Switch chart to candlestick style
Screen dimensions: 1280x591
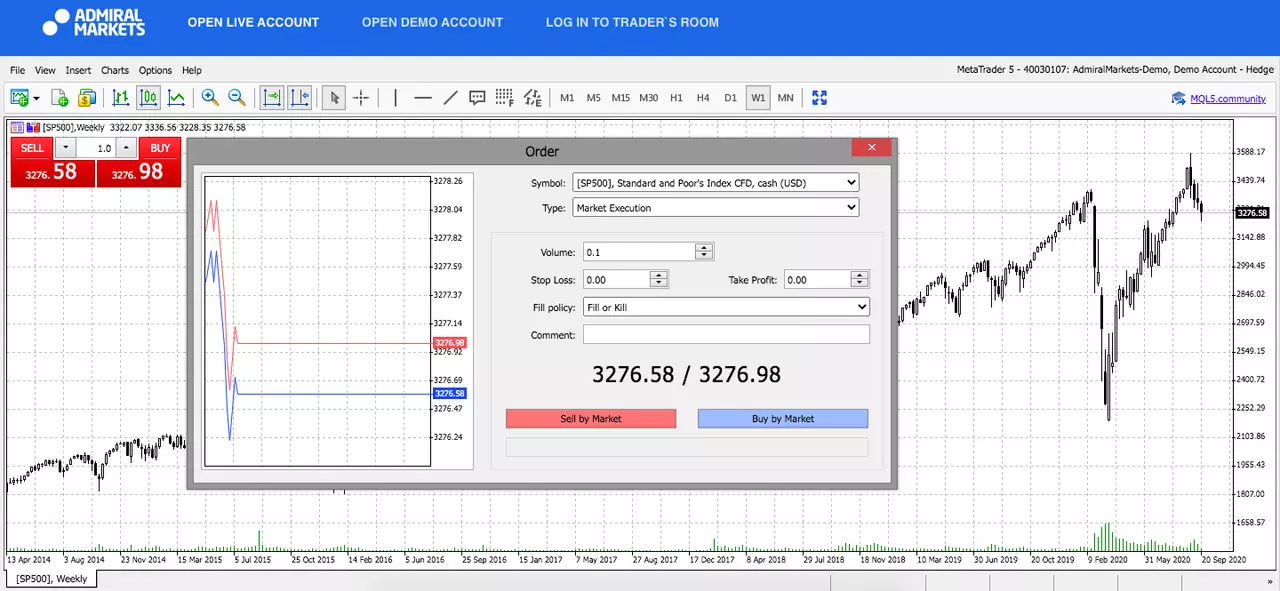(x=149, y=98)
